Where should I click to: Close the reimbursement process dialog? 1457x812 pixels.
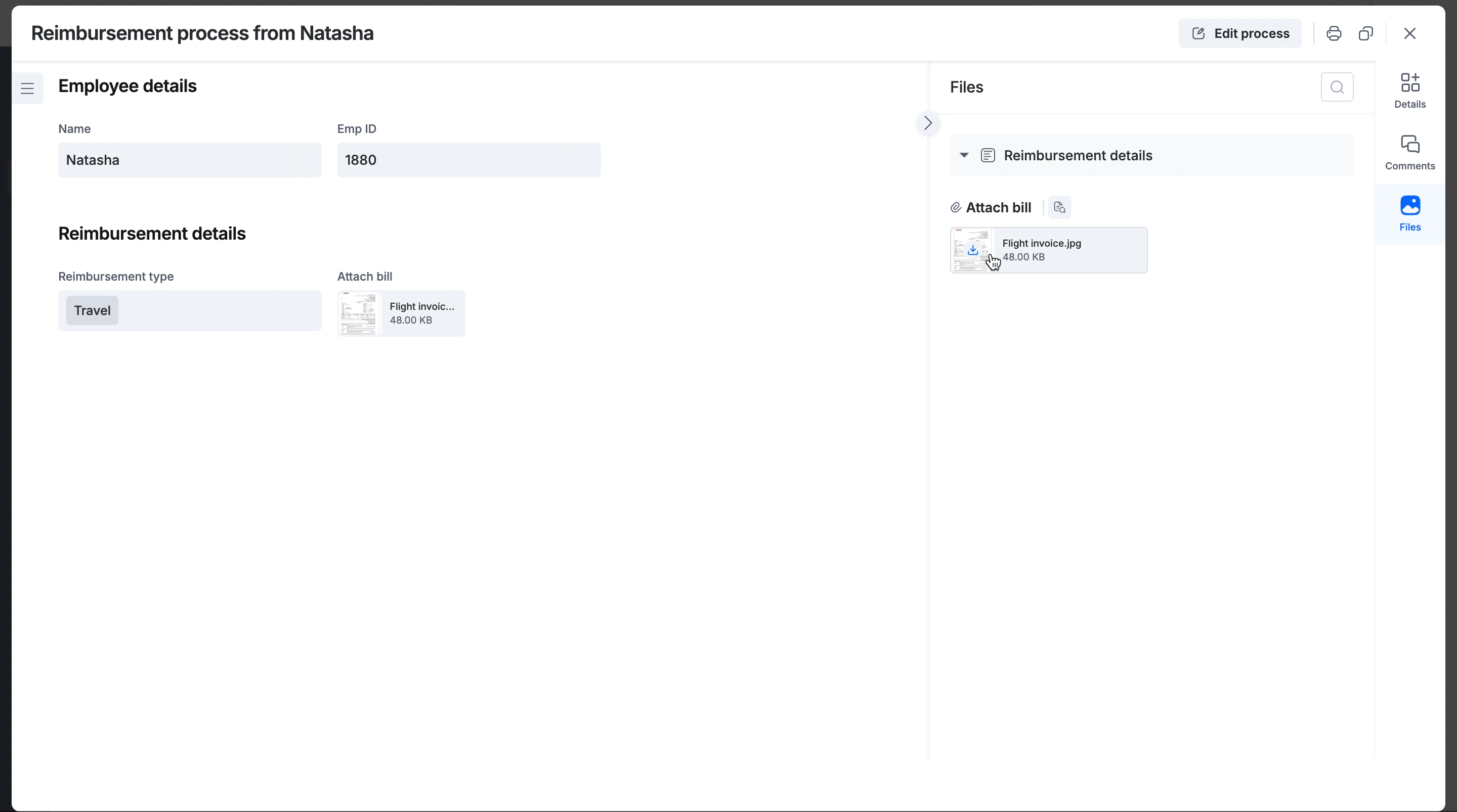(1409, 33)
